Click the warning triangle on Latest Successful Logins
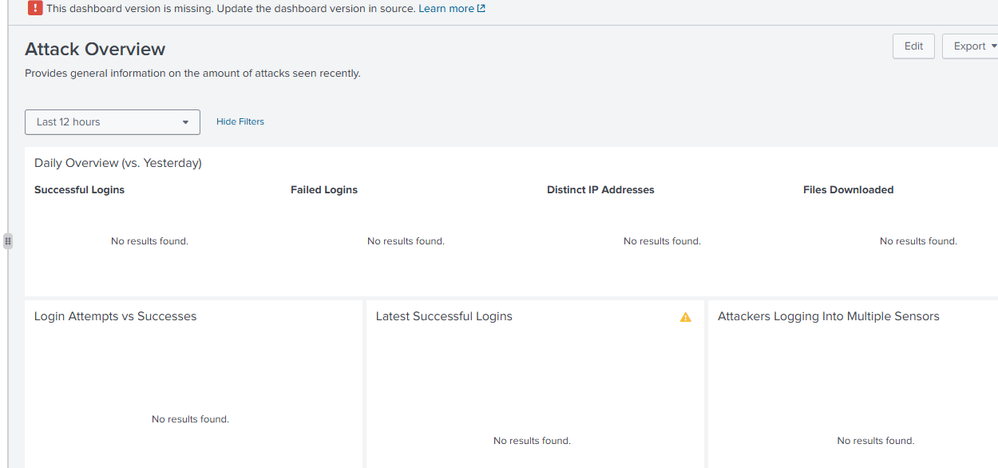998x468 pixels. coord(685,317)
